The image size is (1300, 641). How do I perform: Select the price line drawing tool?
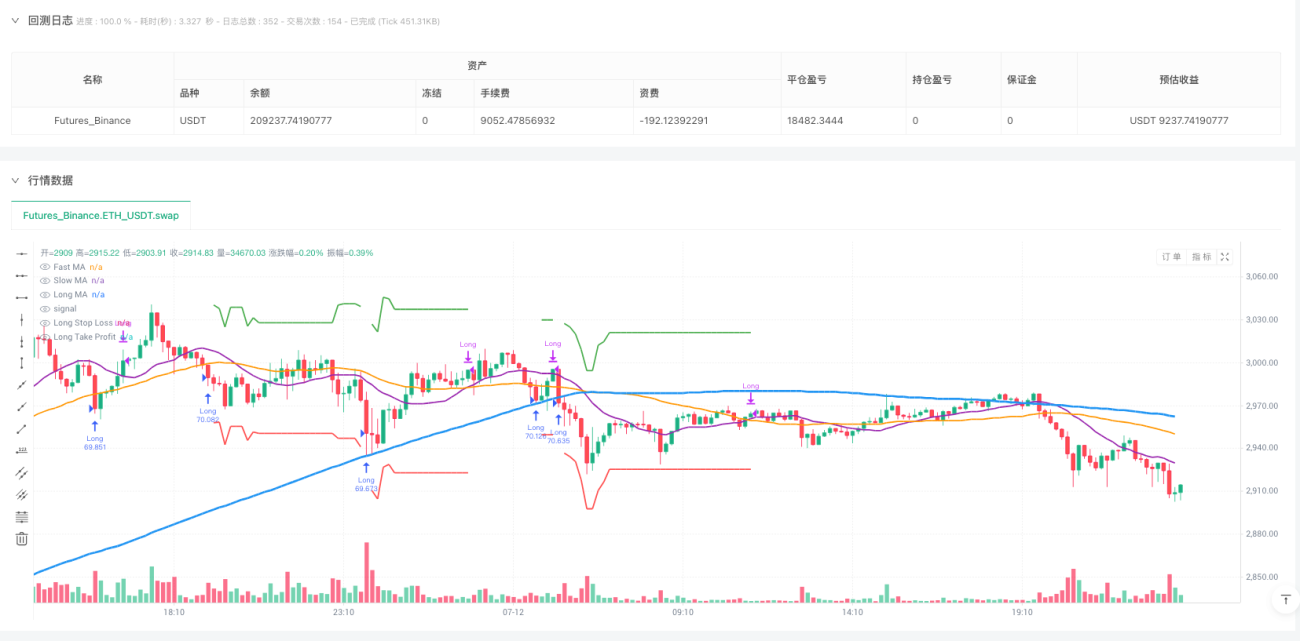[x=22, y=451]
